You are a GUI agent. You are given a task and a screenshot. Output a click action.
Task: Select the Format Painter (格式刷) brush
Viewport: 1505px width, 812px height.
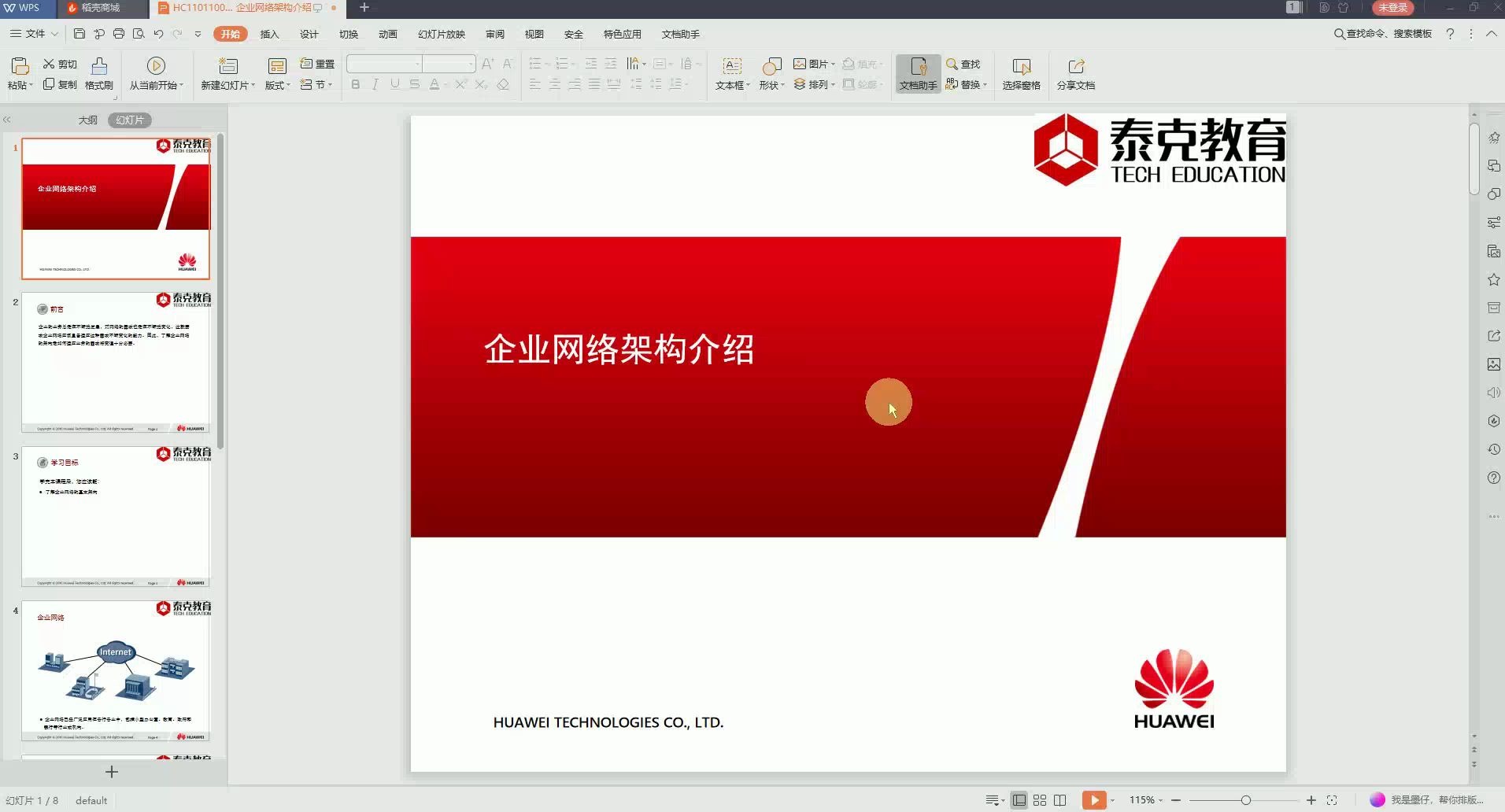(99, 73)
